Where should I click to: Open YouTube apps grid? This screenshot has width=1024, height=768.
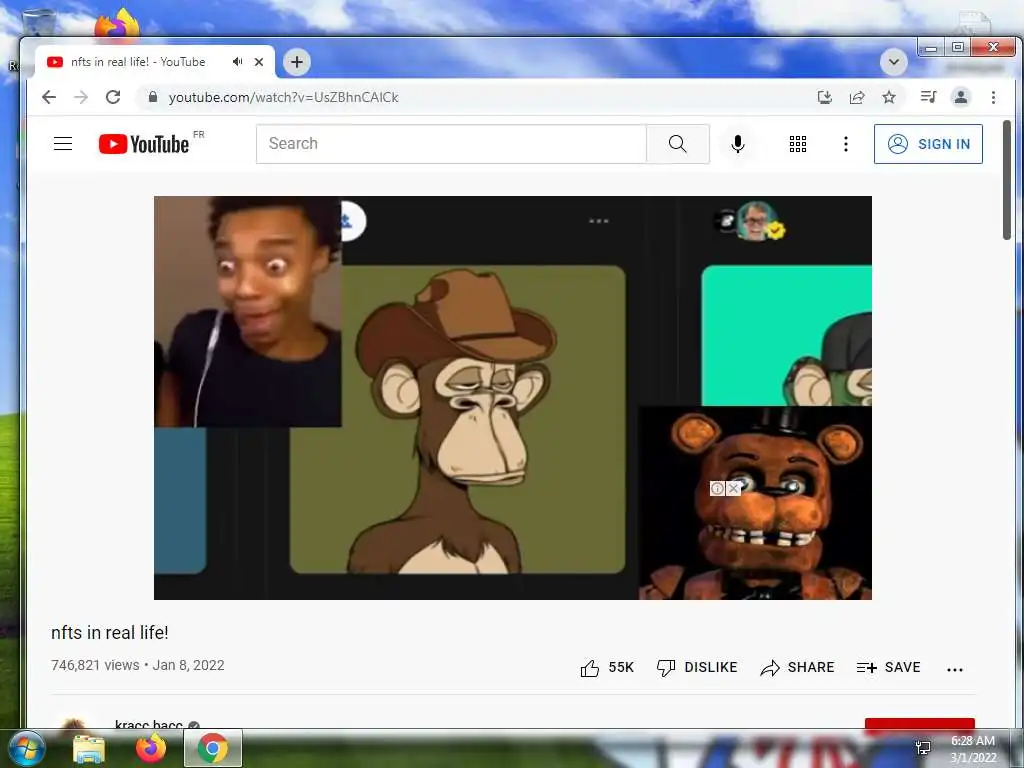797,144
